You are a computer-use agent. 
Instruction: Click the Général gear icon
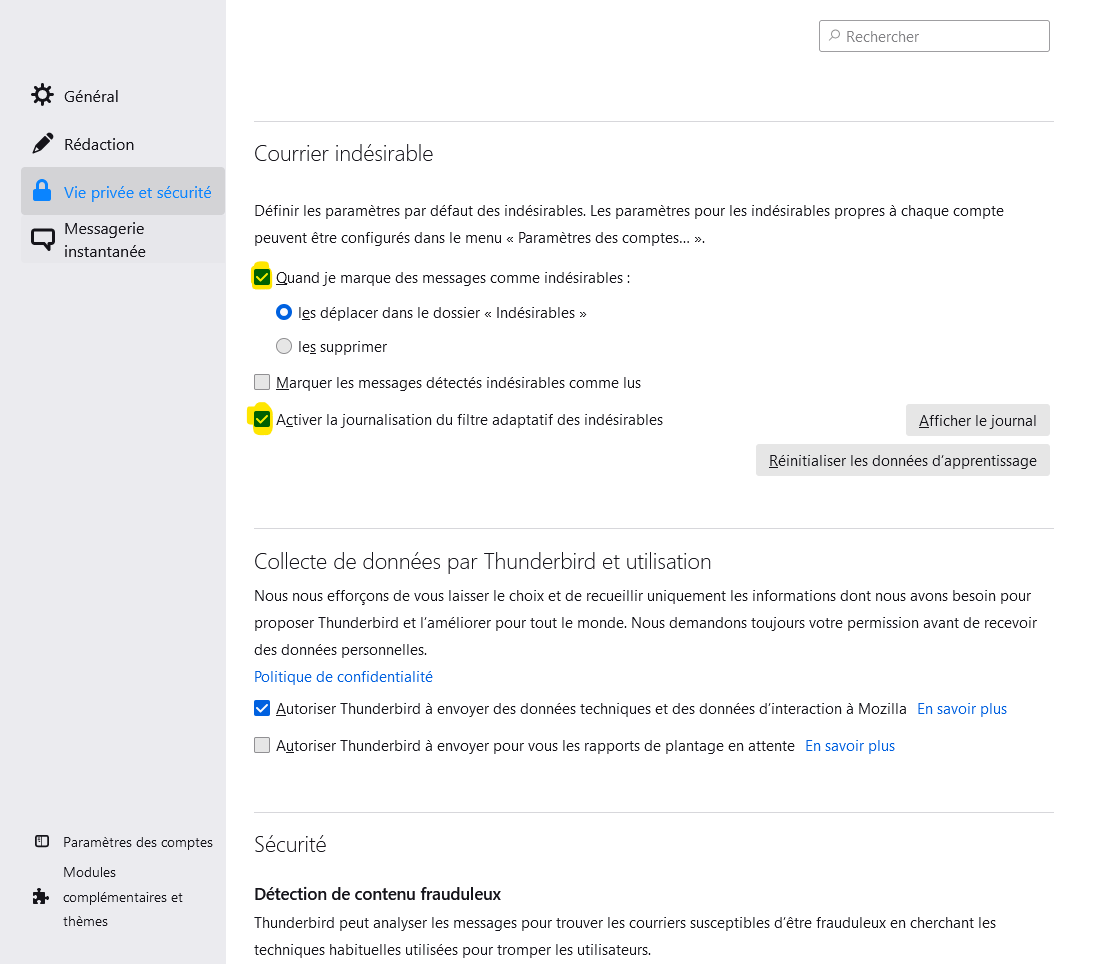(42, 96)
